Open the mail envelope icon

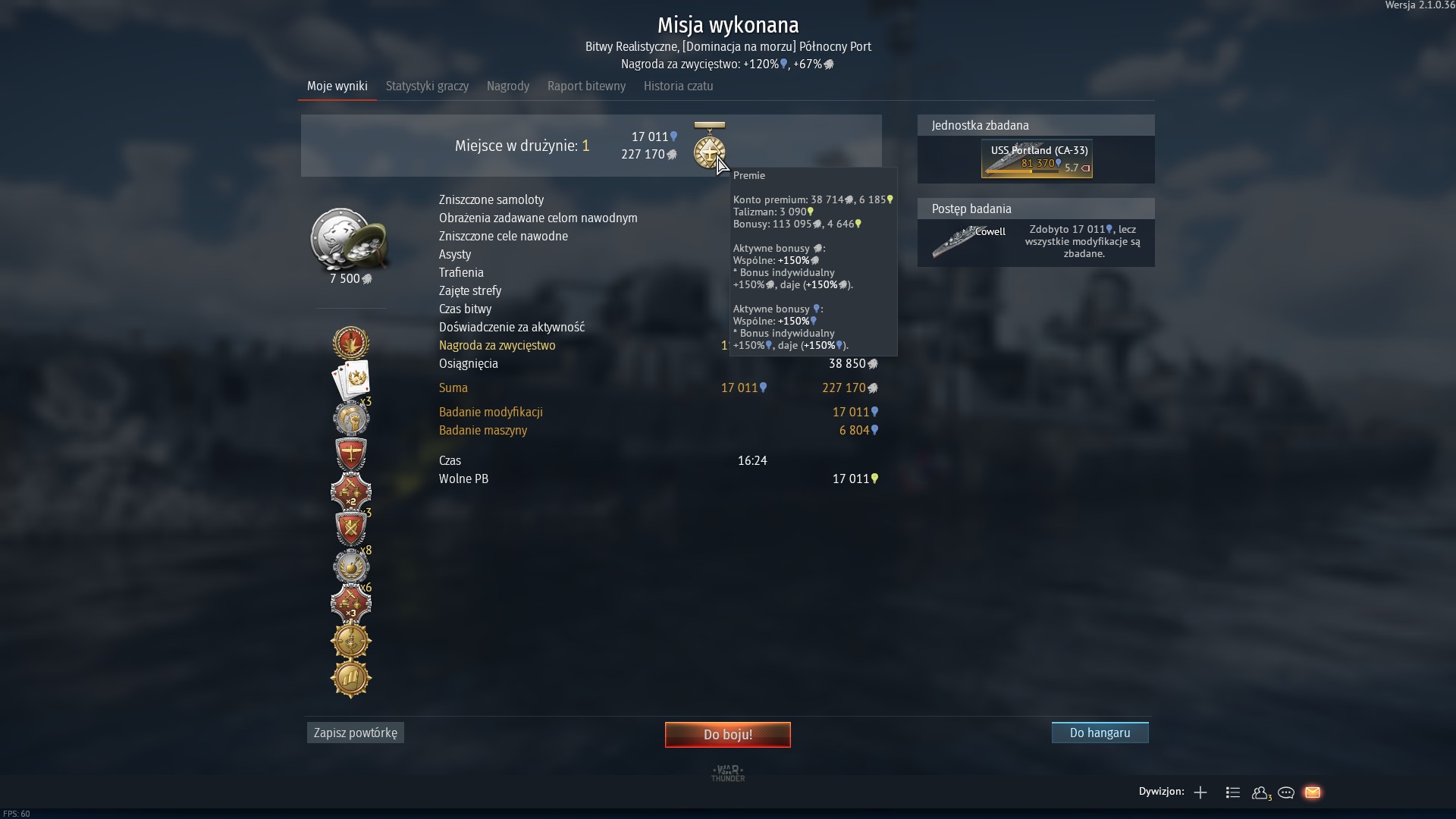click(1313, 792)
